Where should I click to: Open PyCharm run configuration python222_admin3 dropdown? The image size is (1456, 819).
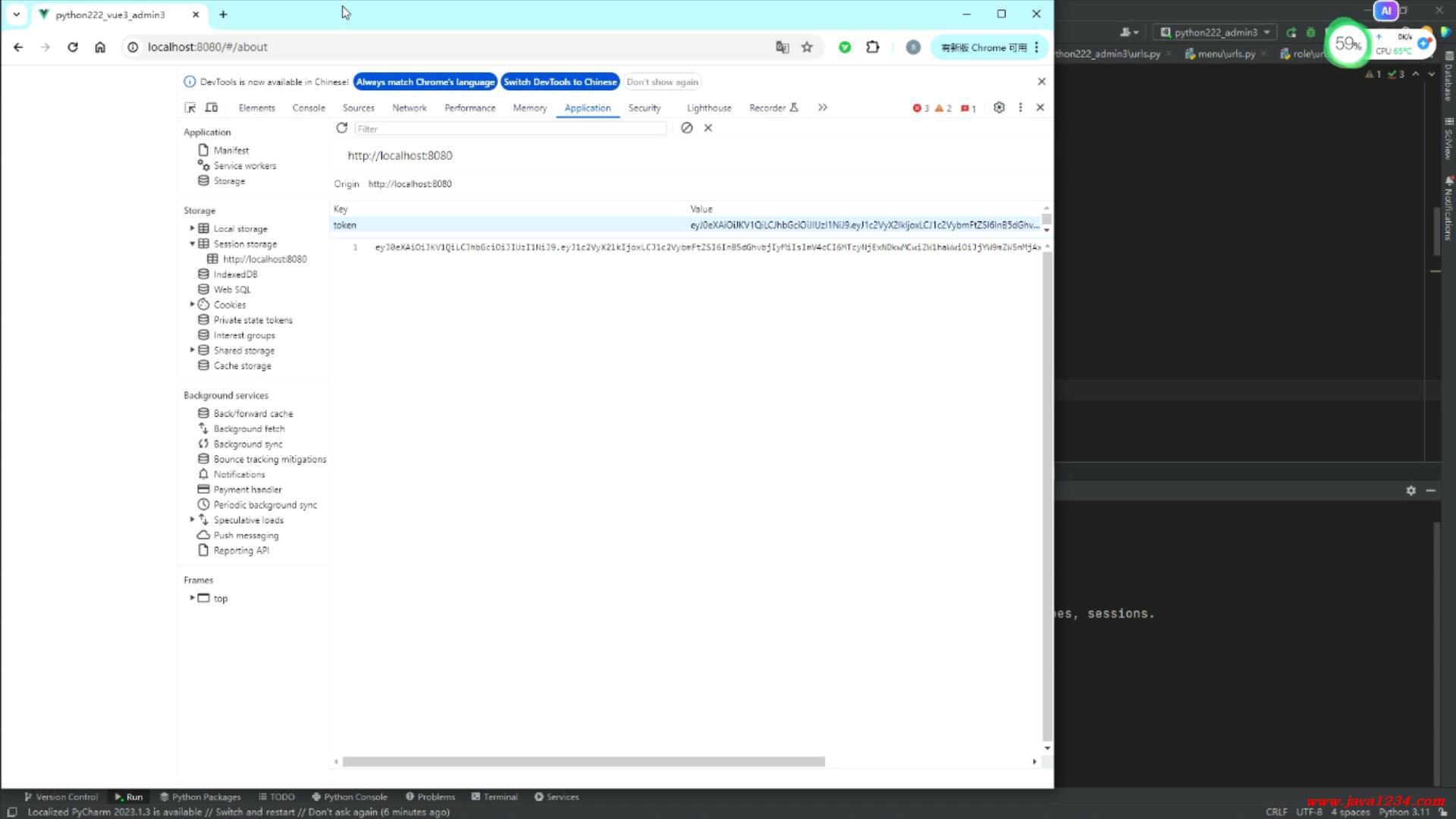(1215, 32)
